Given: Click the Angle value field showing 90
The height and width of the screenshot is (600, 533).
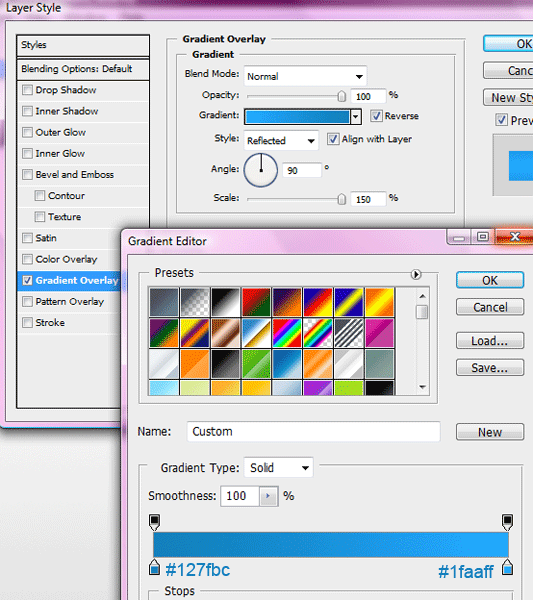Looking at the screenshot, I should pyautogui.click(x=302, y=170).
